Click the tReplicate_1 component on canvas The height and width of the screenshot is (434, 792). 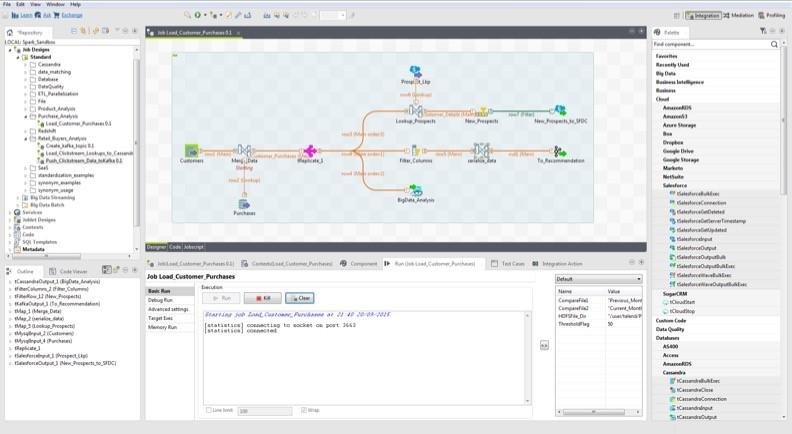[310, 149]
